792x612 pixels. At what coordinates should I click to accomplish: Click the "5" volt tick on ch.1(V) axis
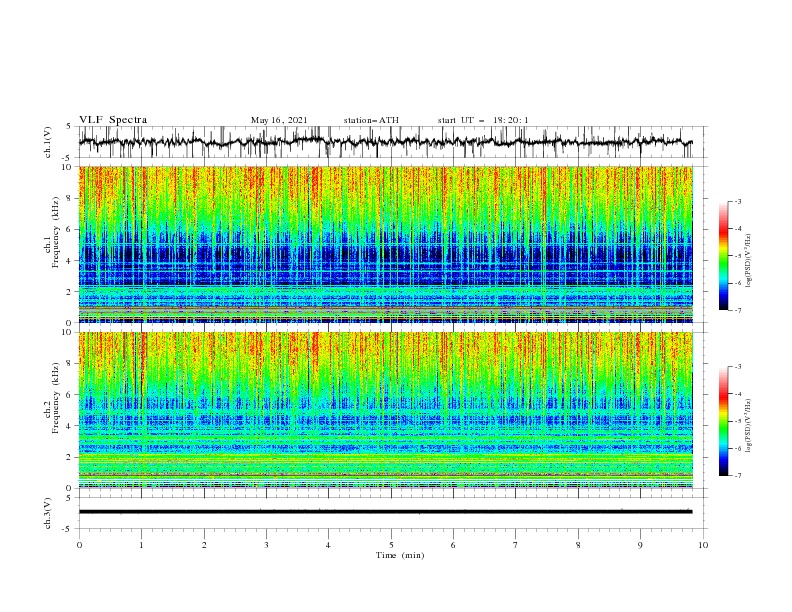pyautogui.click(x=69, y=127)
